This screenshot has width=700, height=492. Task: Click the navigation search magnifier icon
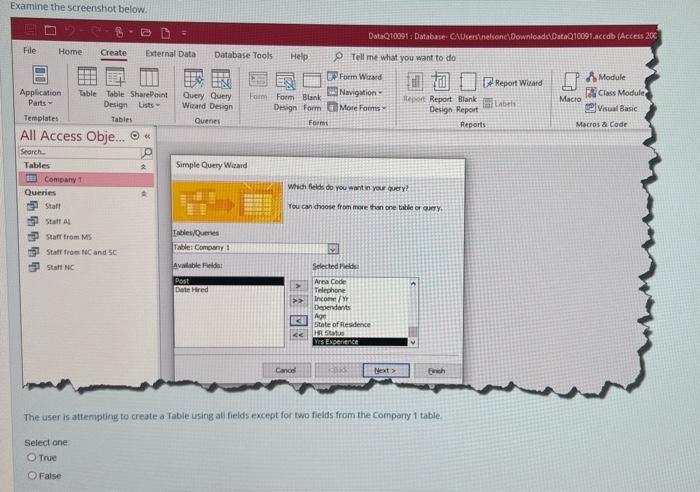tap(146, 153)
